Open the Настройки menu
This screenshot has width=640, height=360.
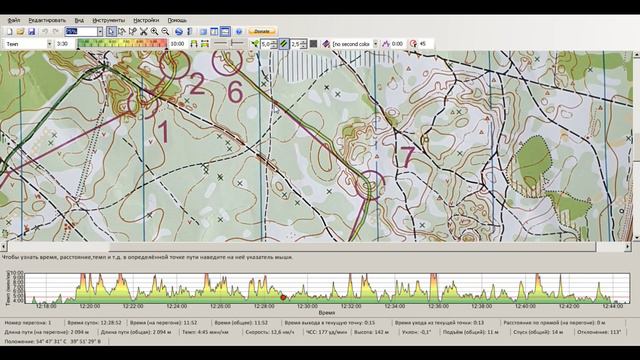tap(146, 20)
